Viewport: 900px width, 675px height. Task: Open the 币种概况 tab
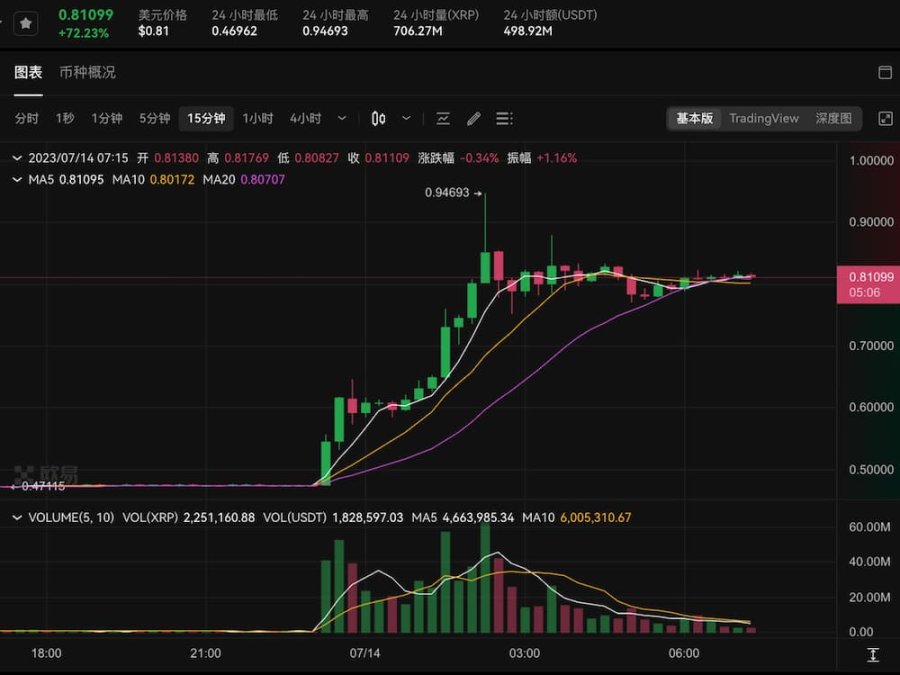click(87, 72)
